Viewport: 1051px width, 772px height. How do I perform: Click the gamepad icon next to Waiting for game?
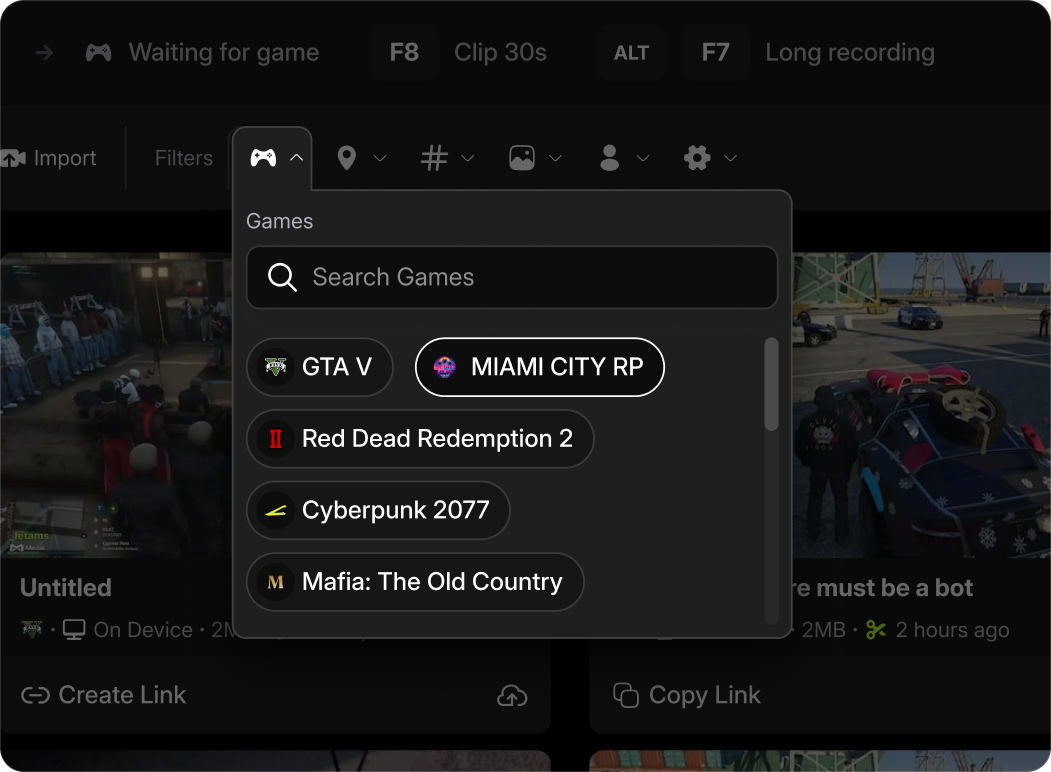coord(99,52)
